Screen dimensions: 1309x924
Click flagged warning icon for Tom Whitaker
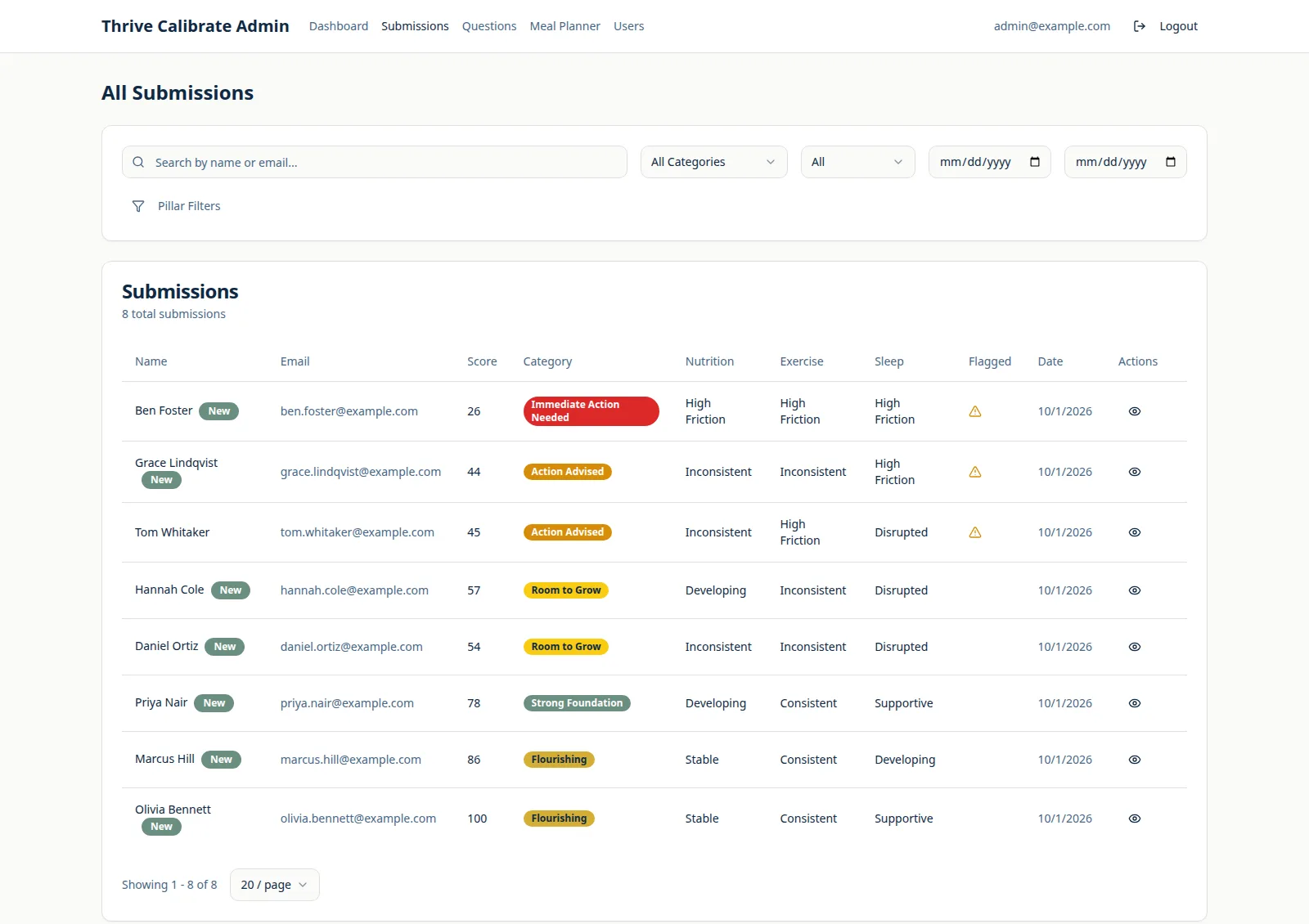(975, 532)
